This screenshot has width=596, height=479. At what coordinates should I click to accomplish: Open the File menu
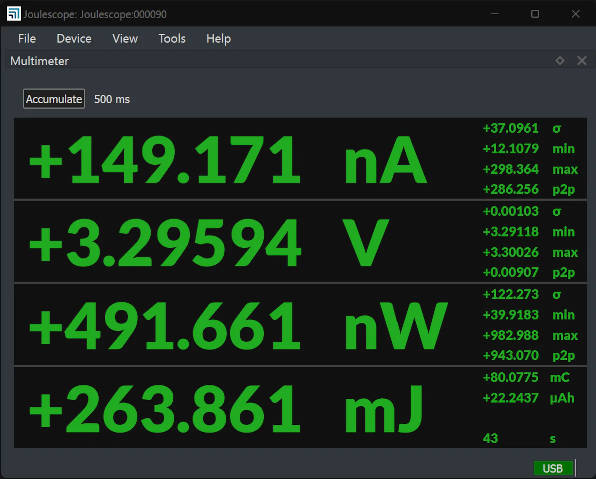(27, 38)
